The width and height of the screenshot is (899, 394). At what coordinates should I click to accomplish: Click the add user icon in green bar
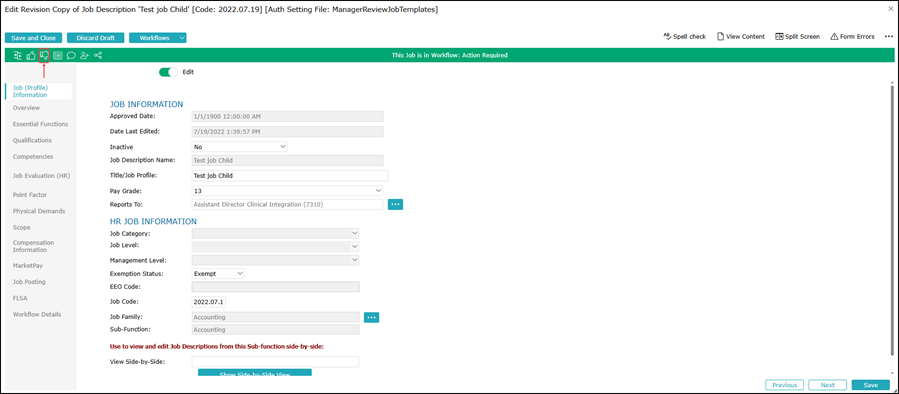tap(85, 56)
